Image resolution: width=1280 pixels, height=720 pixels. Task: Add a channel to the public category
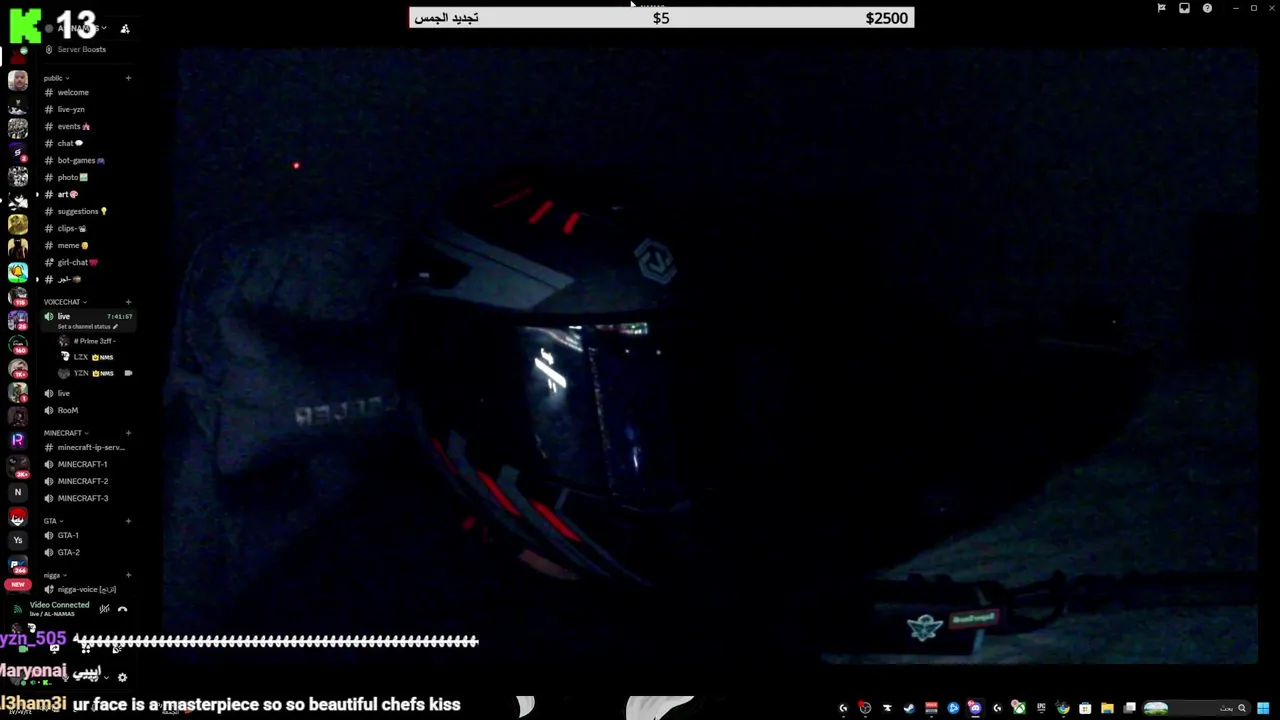point(128,78)
